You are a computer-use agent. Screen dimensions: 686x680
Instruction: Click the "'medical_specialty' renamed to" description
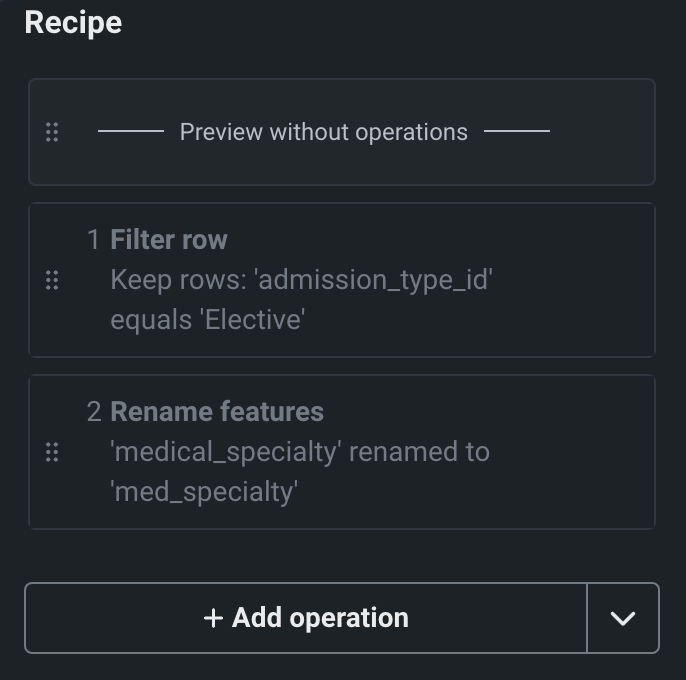(x=300, y=452)
